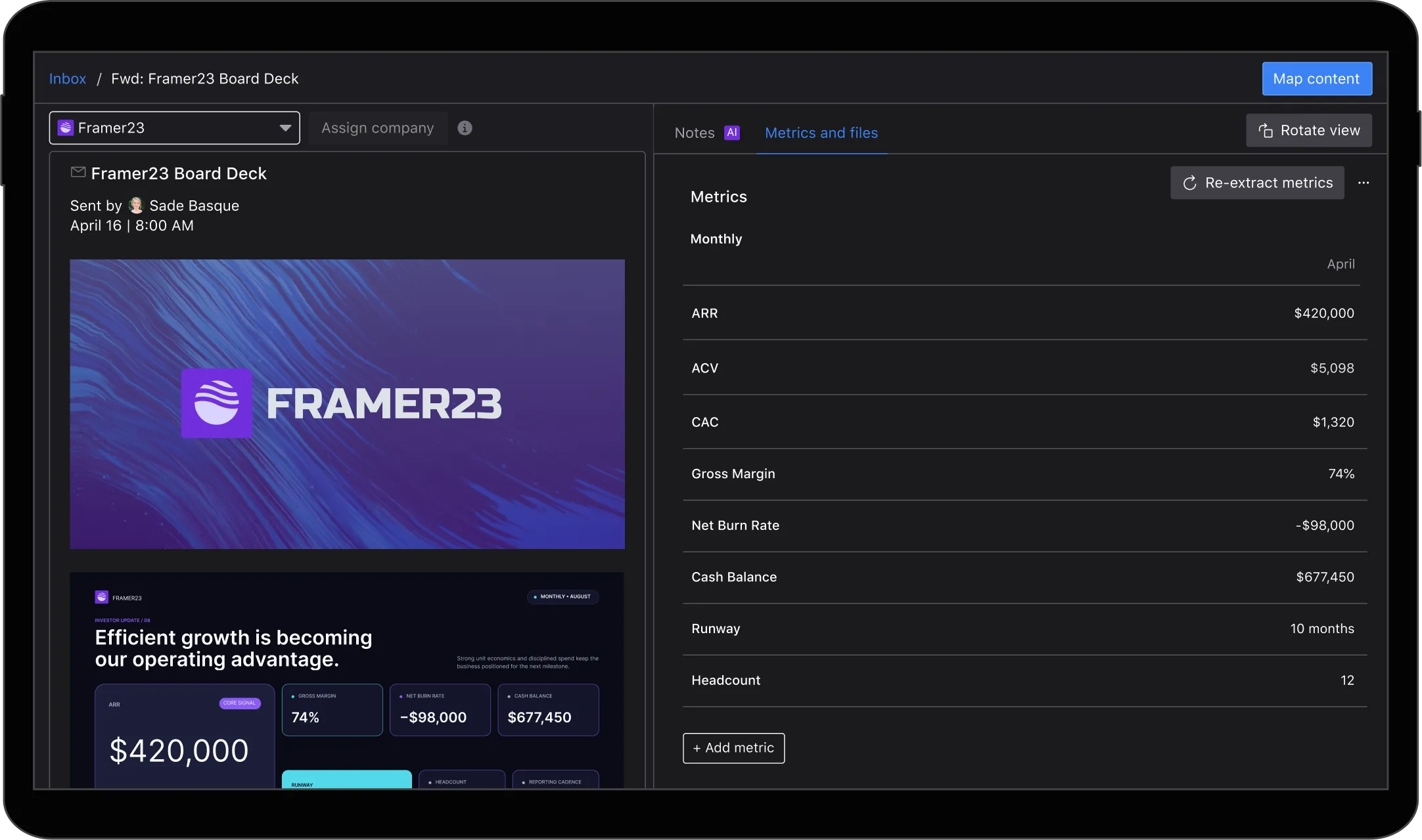This screenshot has height=840, width=1422.
Task: Click the Re-extract metrics button
Action: 1258,183
